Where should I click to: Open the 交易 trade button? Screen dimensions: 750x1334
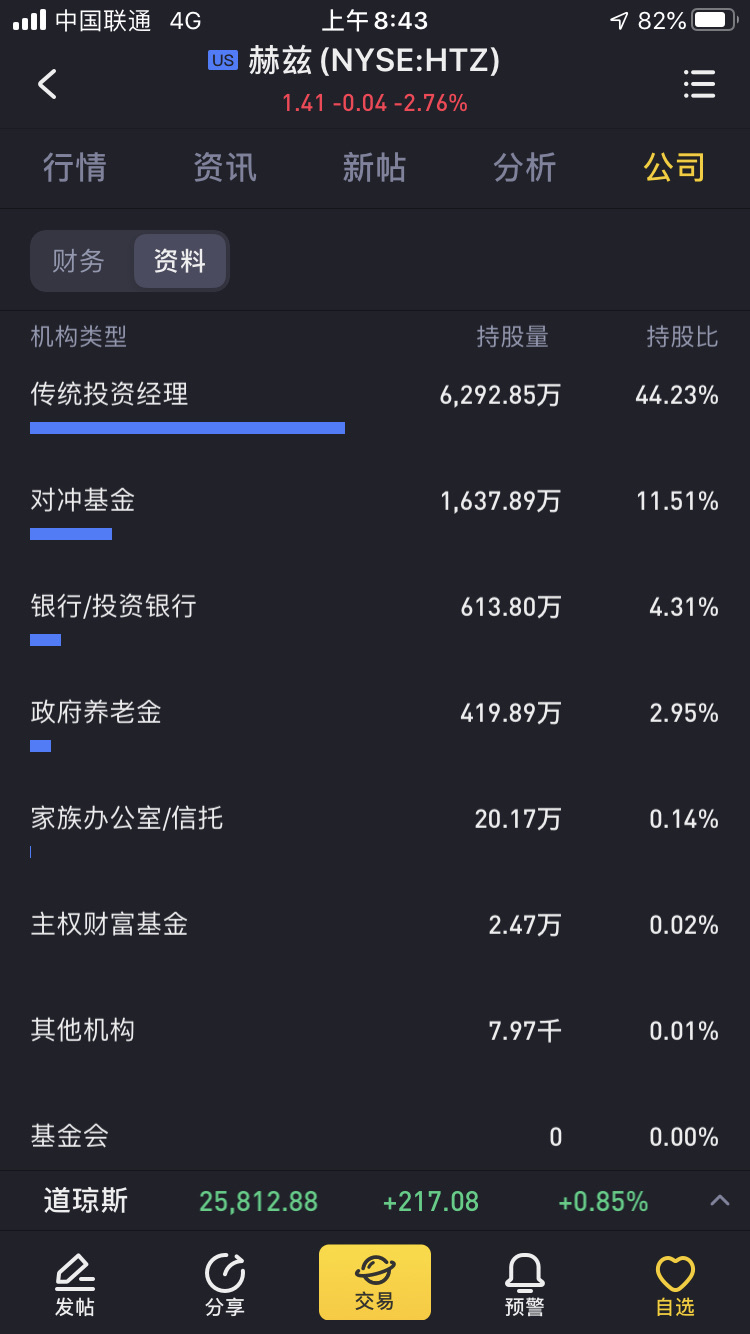pyautogui.click(x=375, y=1282)
